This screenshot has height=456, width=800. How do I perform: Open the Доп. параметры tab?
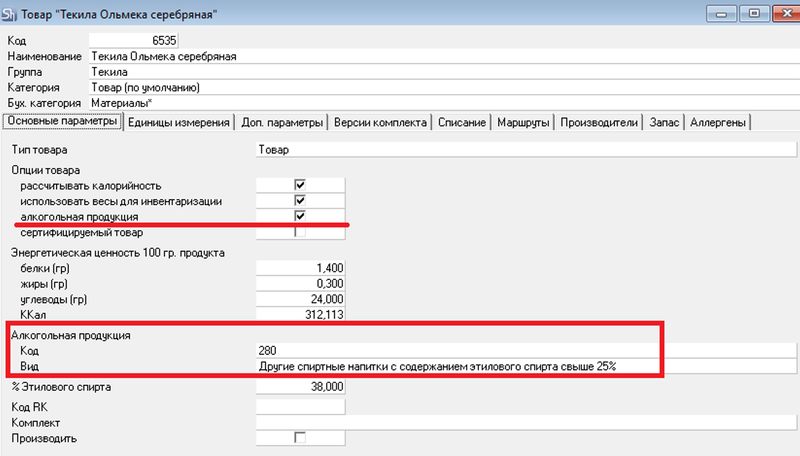(282, 122)
